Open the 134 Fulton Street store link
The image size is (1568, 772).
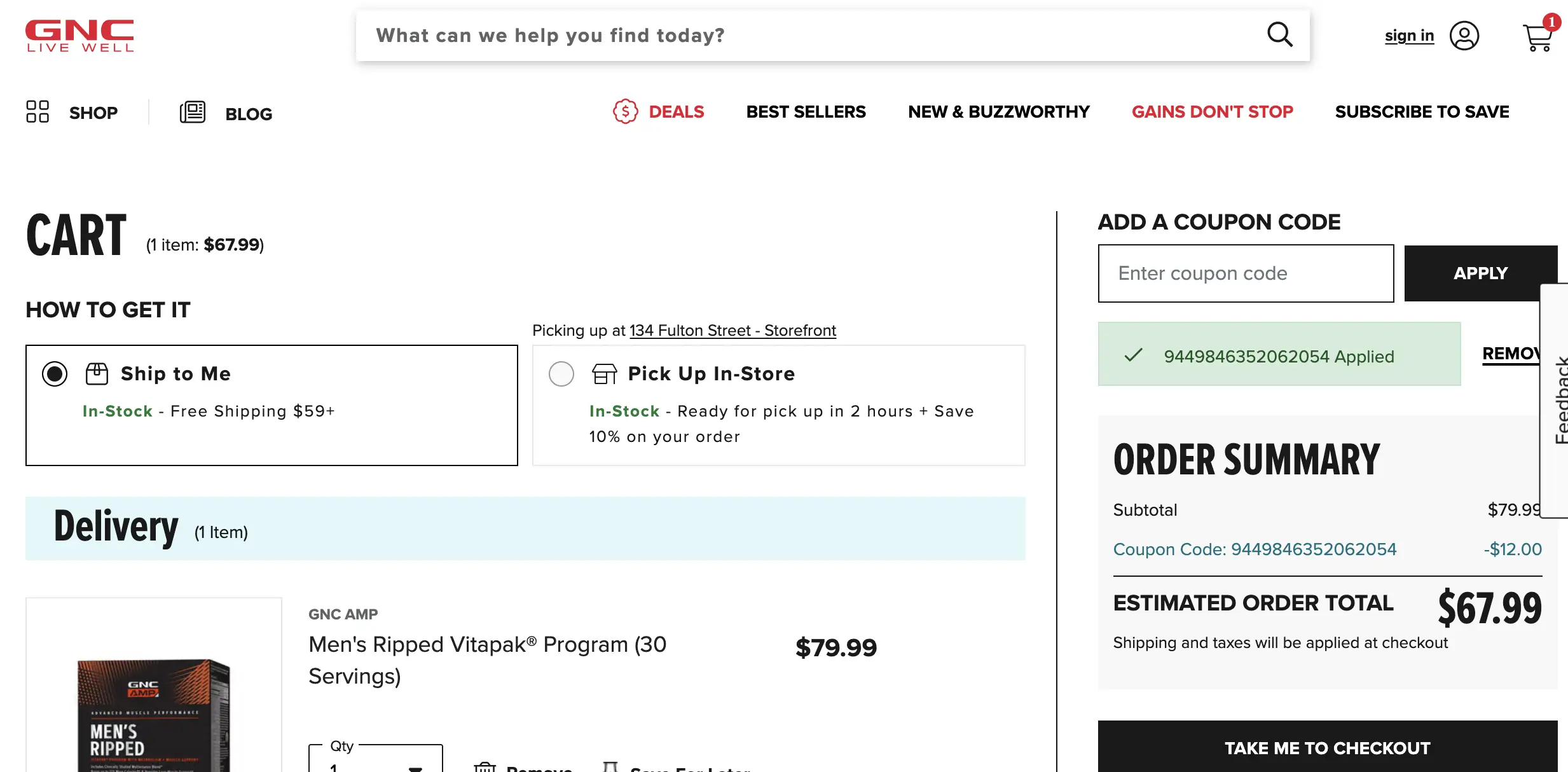point(732,331)
